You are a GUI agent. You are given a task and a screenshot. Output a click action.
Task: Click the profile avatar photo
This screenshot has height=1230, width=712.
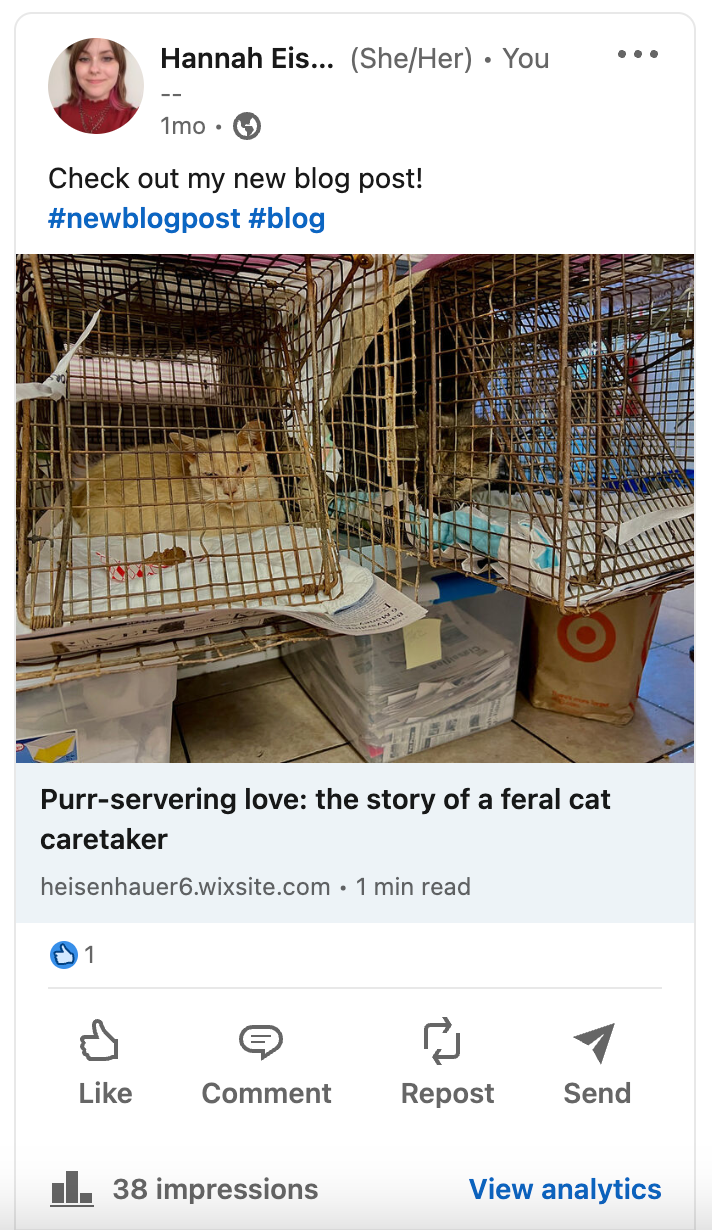tap(96, 86)
